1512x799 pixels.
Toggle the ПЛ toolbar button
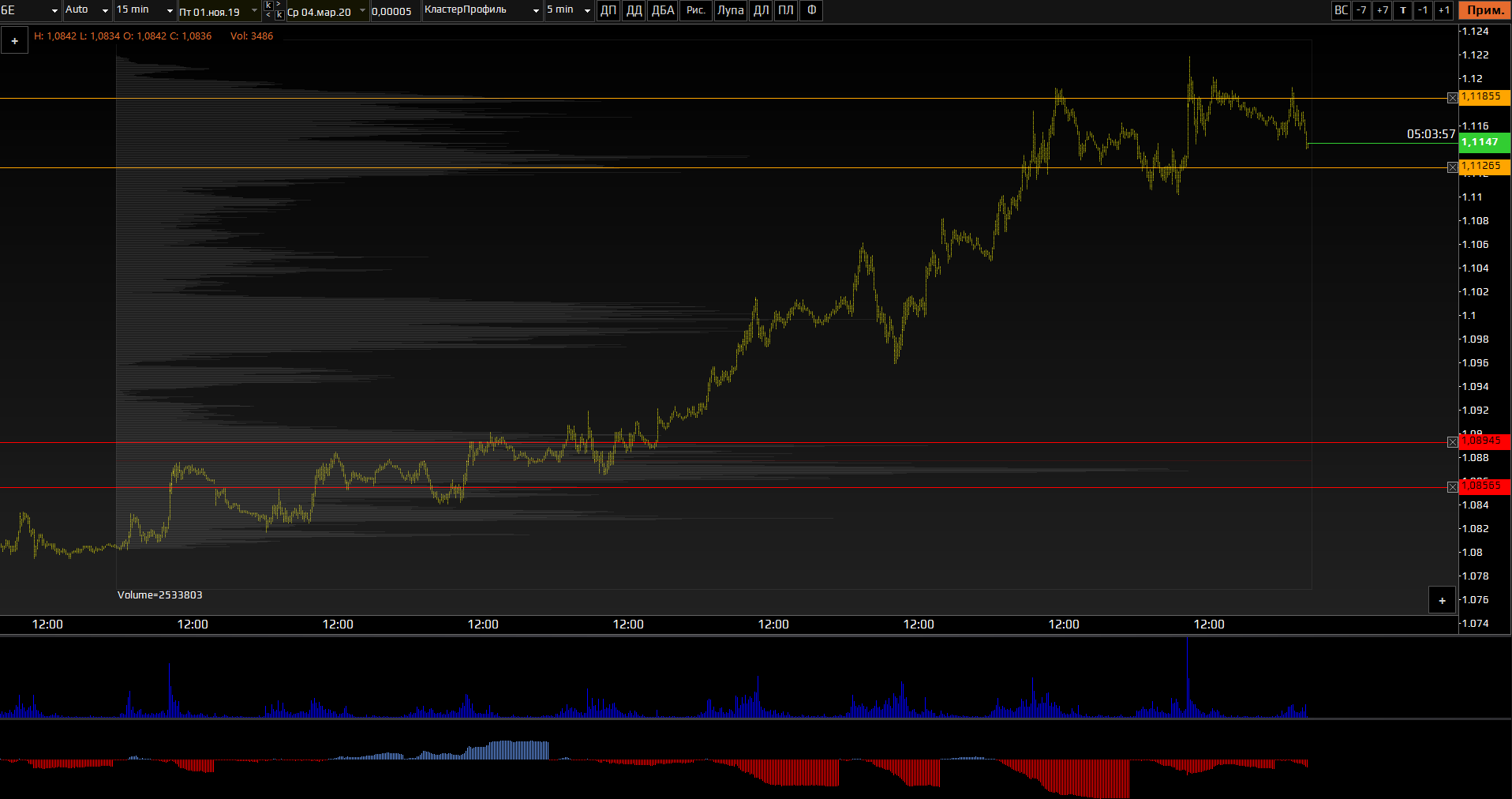coord(786,10)
